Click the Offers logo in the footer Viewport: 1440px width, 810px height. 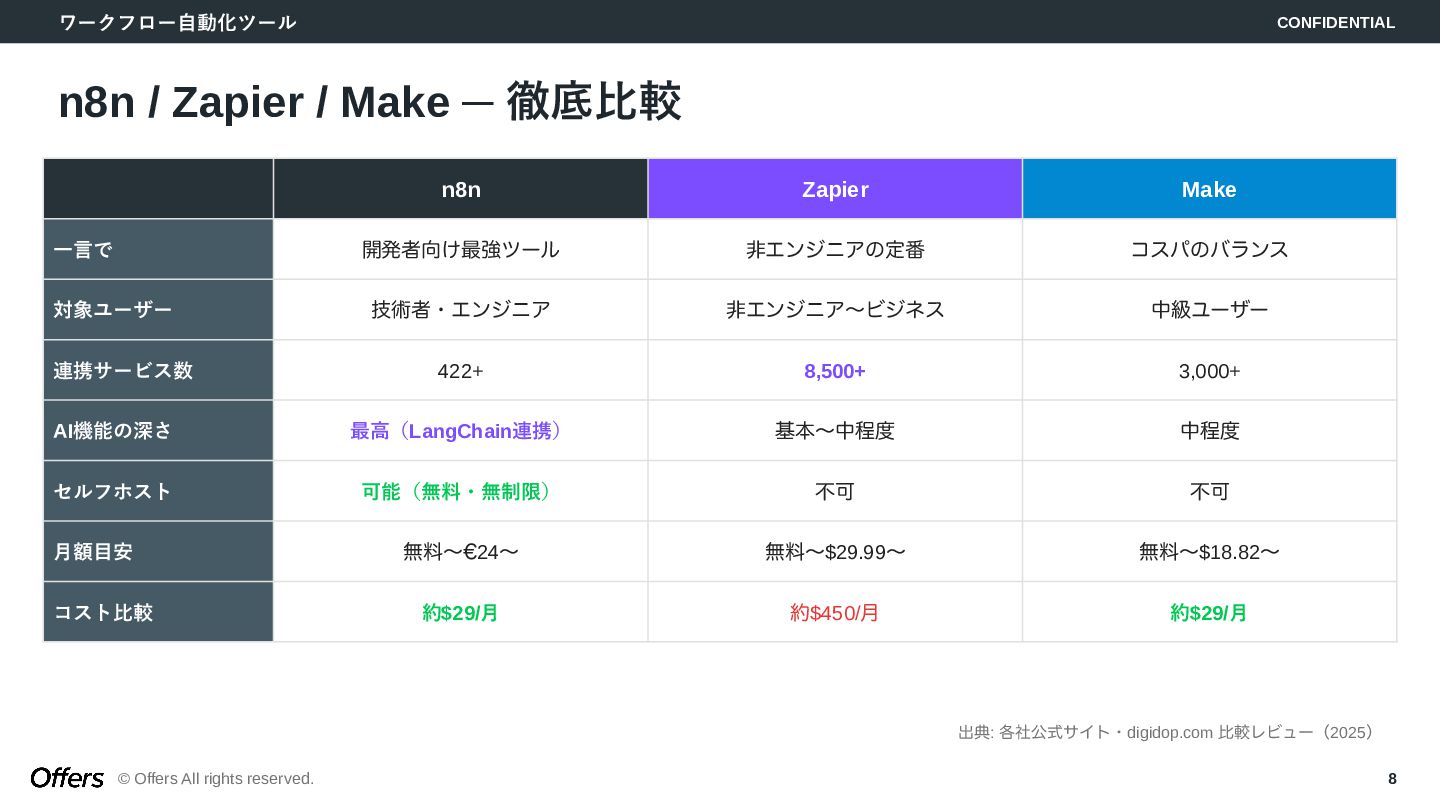pos(67,778)
